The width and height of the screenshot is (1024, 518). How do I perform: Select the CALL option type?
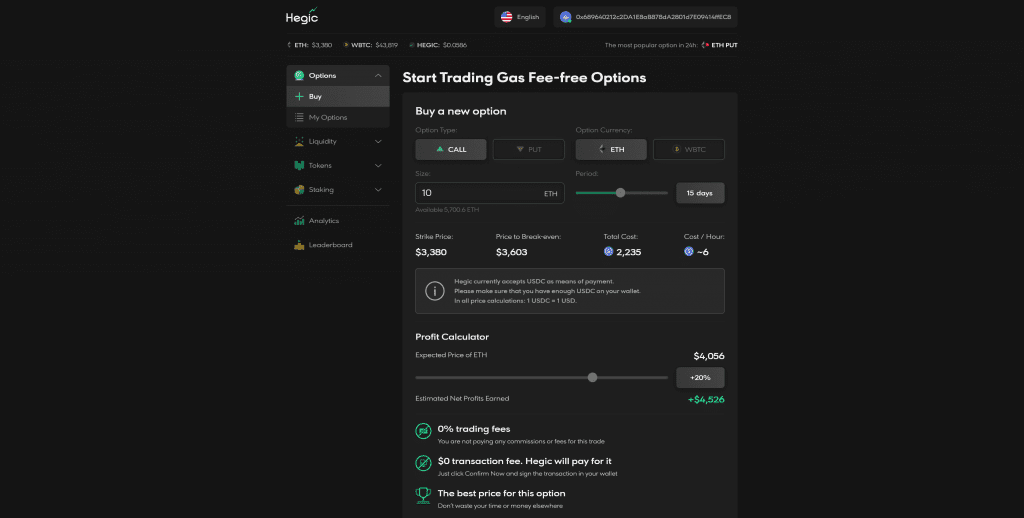point(451,150)
